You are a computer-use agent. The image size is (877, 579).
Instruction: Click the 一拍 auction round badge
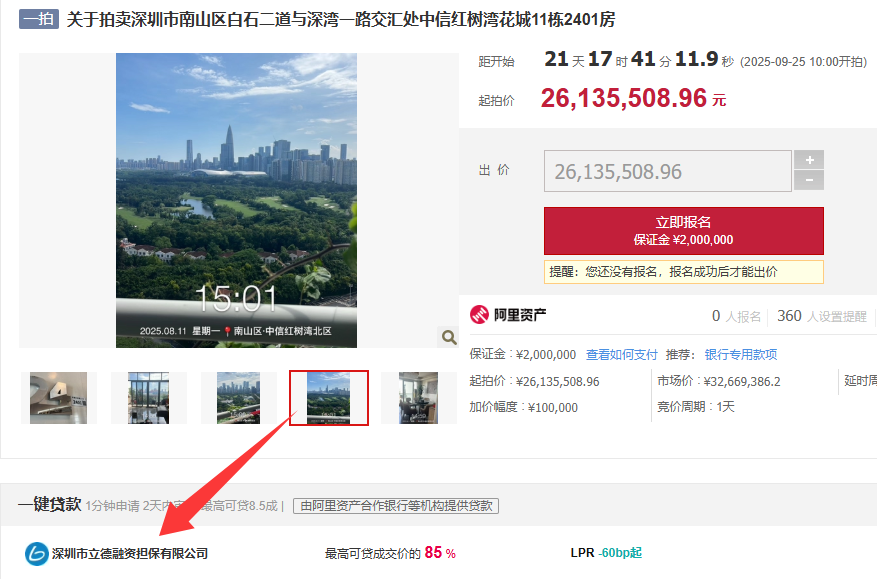click(x=39, y=19)
